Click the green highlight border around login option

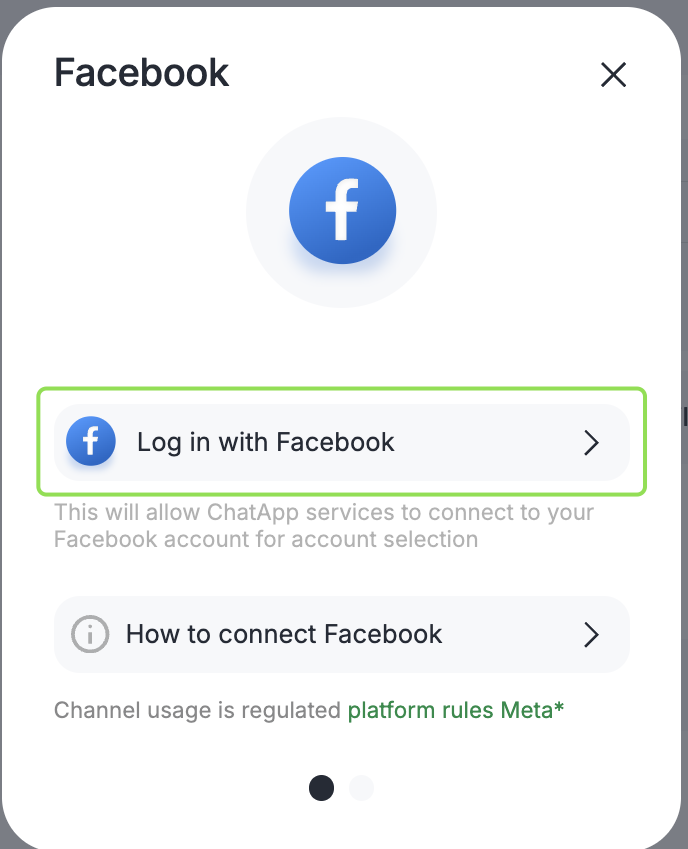click(x=342, y=389)
